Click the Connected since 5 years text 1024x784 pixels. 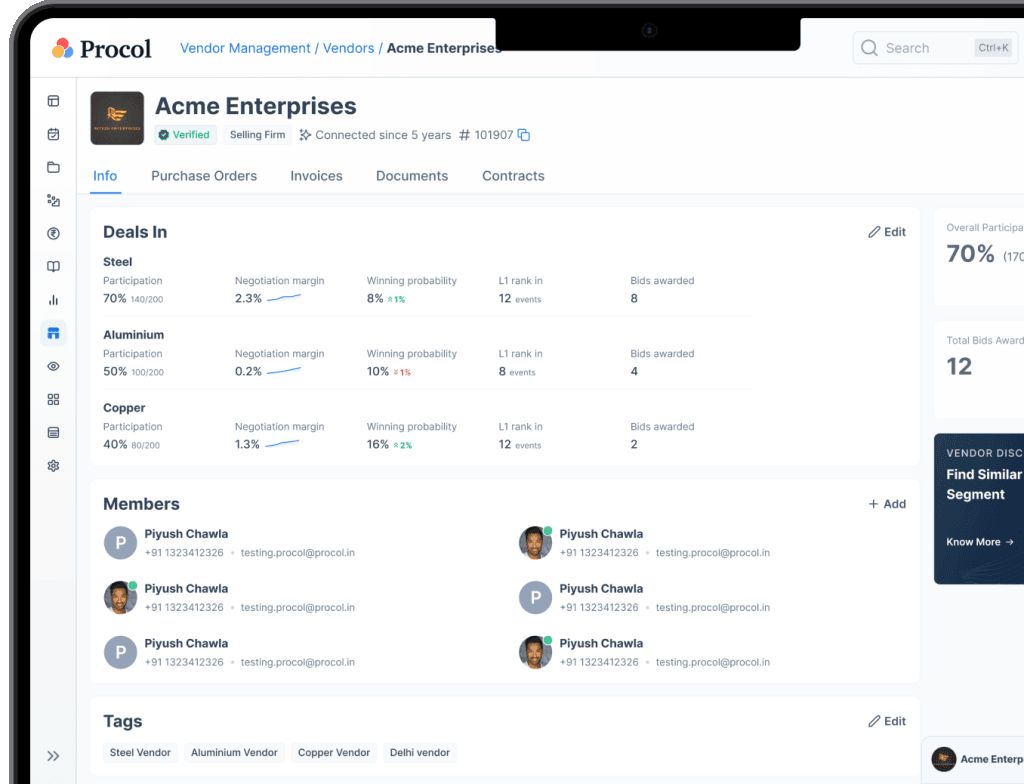tap(383, 135)
